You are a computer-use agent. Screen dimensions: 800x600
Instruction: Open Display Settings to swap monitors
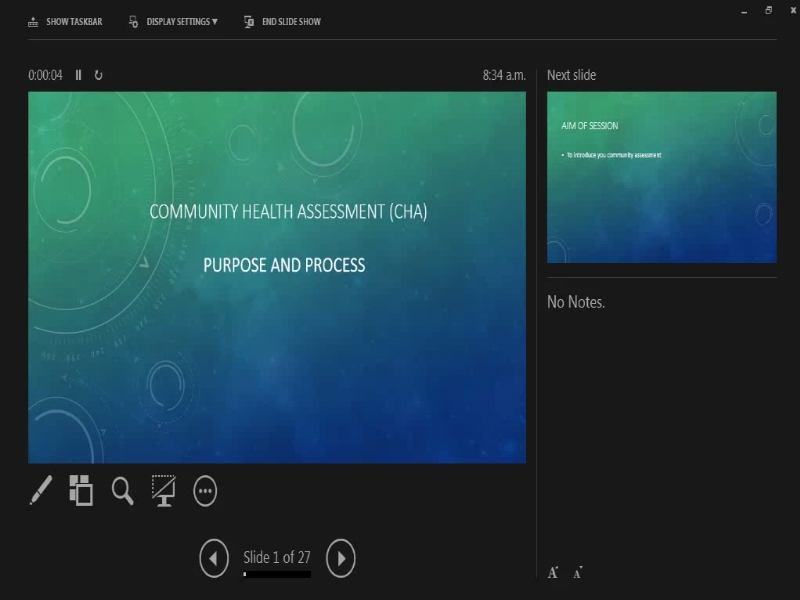click(x=173, y=20)
